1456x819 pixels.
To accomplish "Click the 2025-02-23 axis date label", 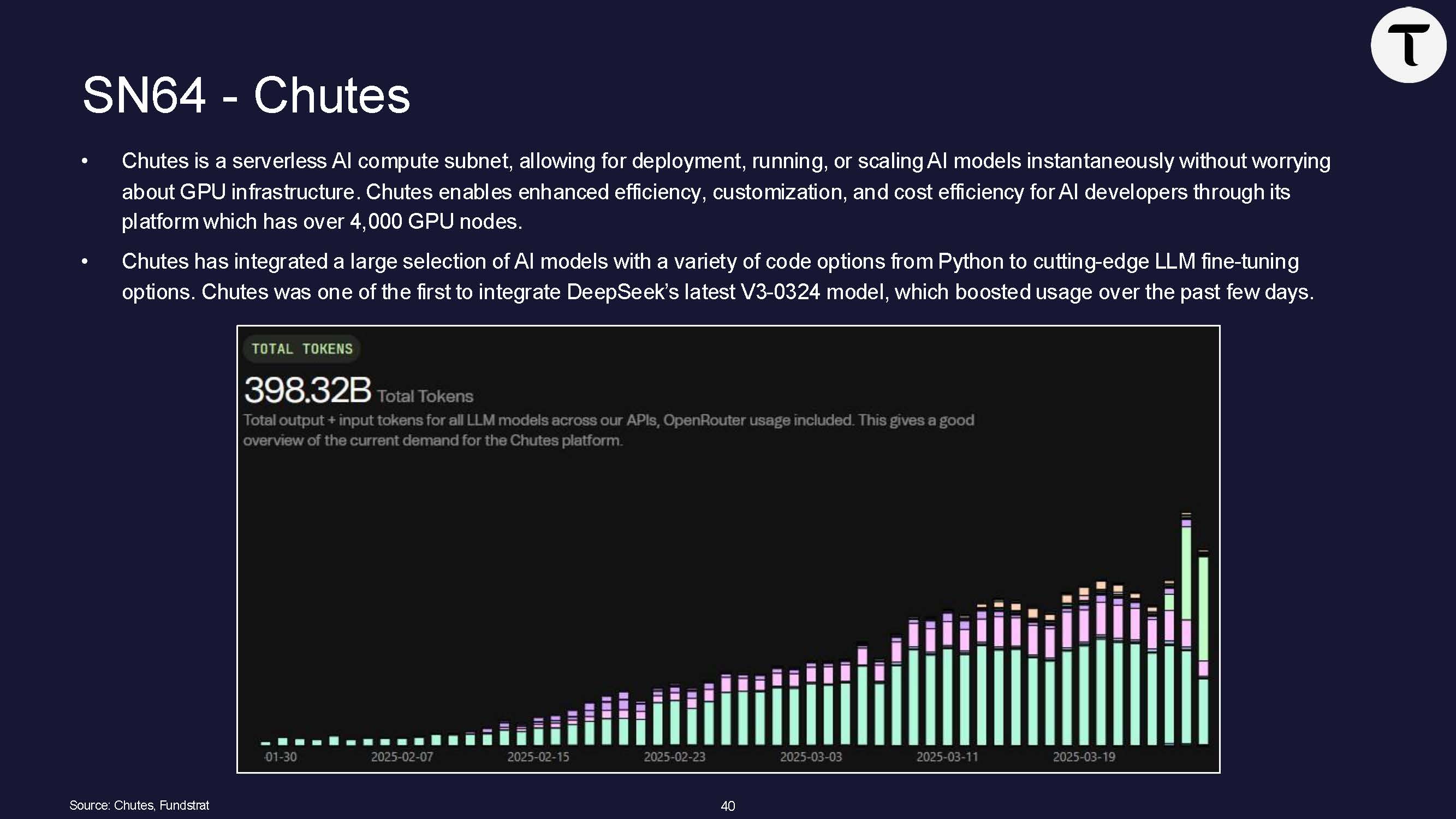I will pos(674,757).
